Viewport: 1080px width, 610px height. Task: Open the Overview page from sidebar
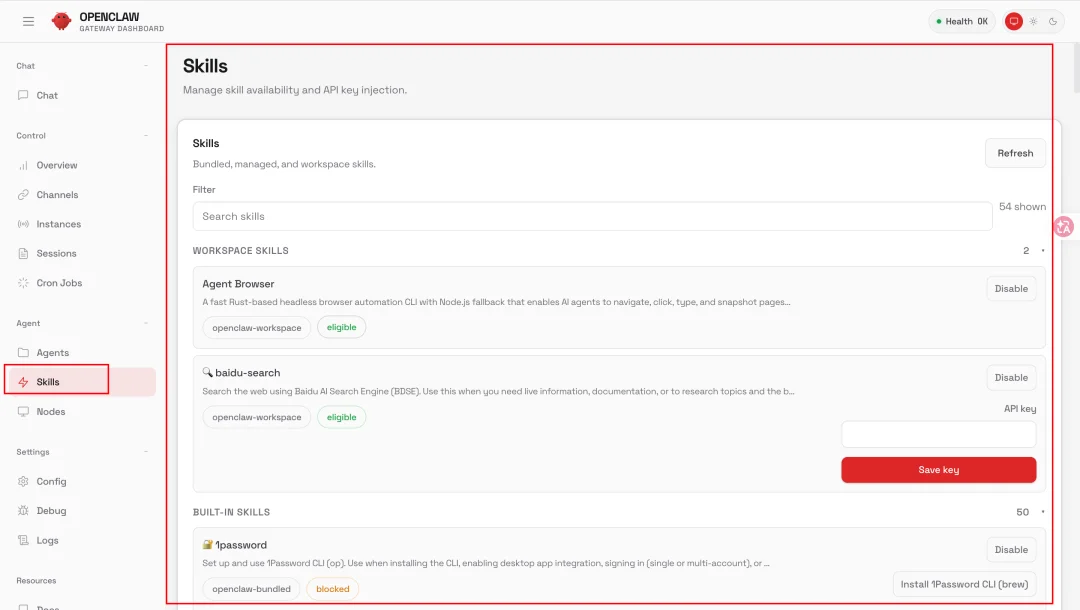(56, 165)
